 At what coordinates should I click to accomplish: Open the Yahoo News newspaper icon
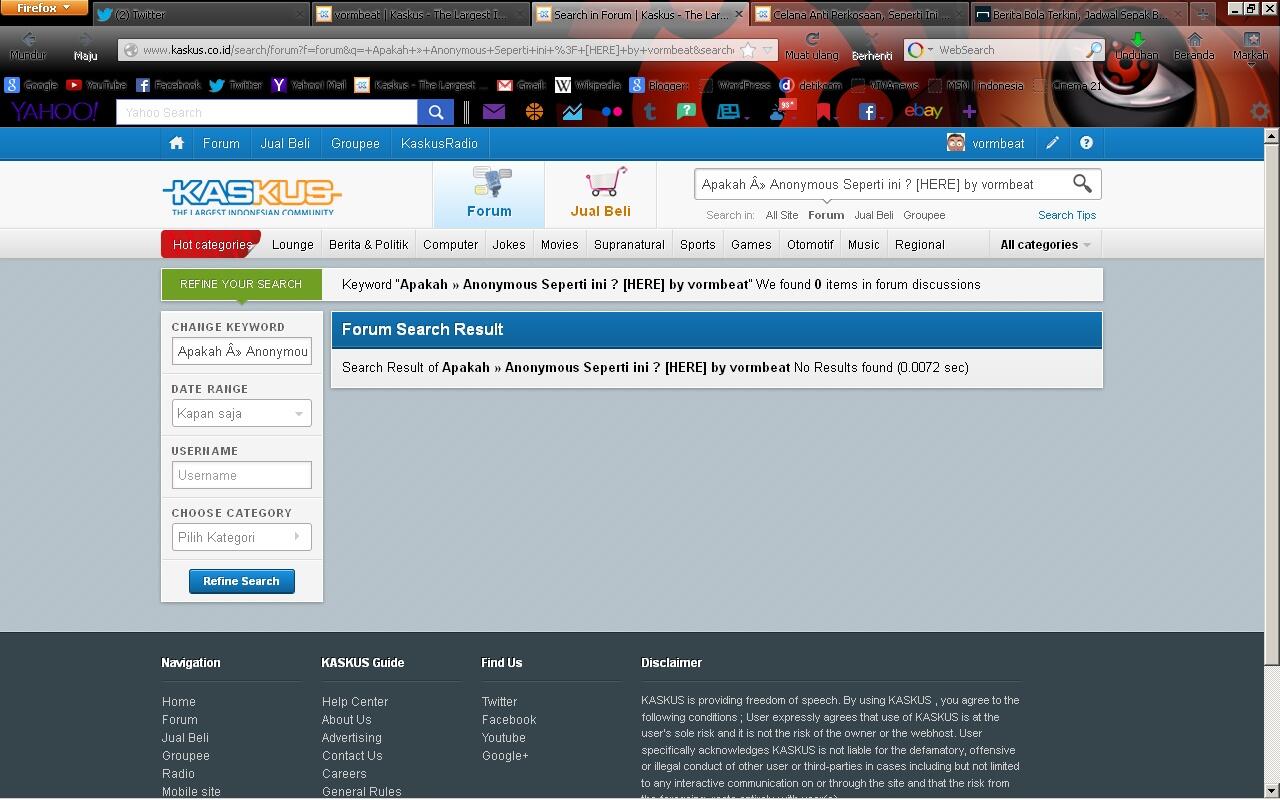730,112
